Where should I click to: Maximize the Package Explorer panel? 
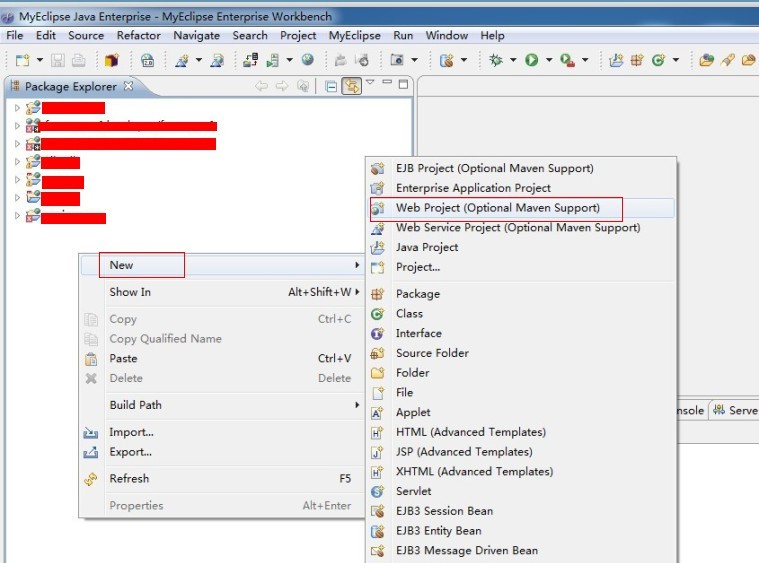coord(403,84)
